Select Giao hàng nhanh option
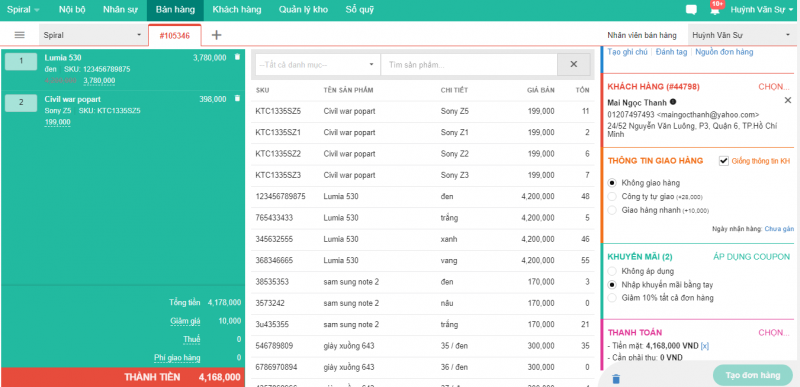Image resolution: width=800 pixels, height=387 pixels. [x=612, y=210]
